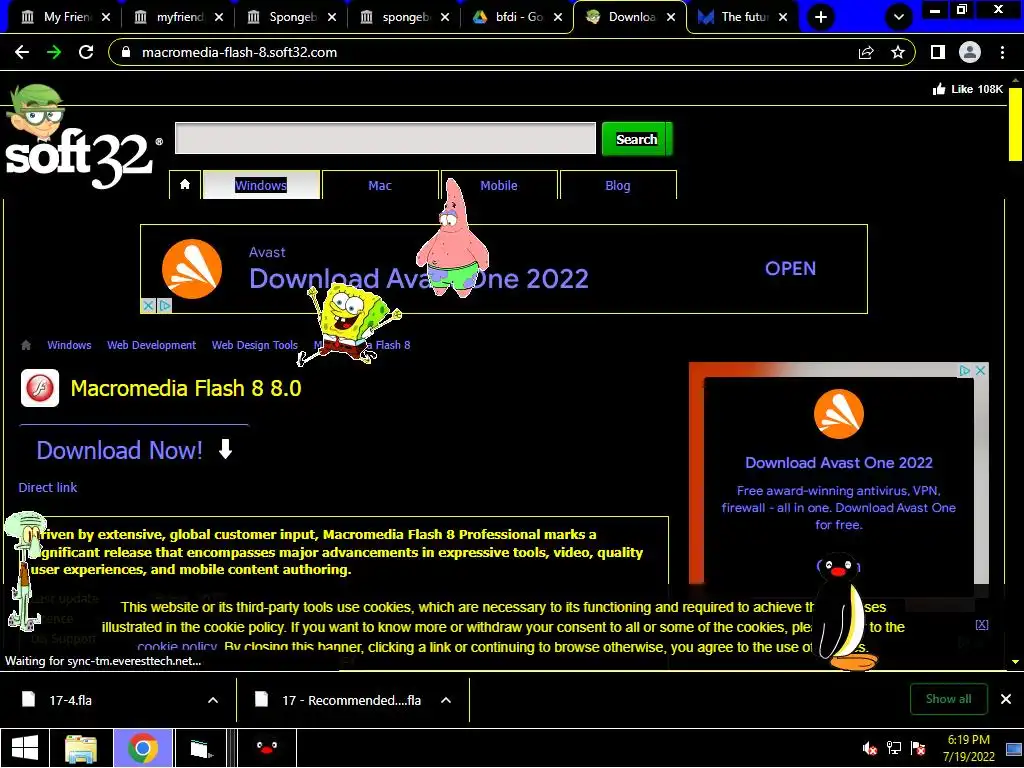Screen dimensions: 1024x768
Task: Open the Pingu taskbar app icon
Action: pos(266,748)
